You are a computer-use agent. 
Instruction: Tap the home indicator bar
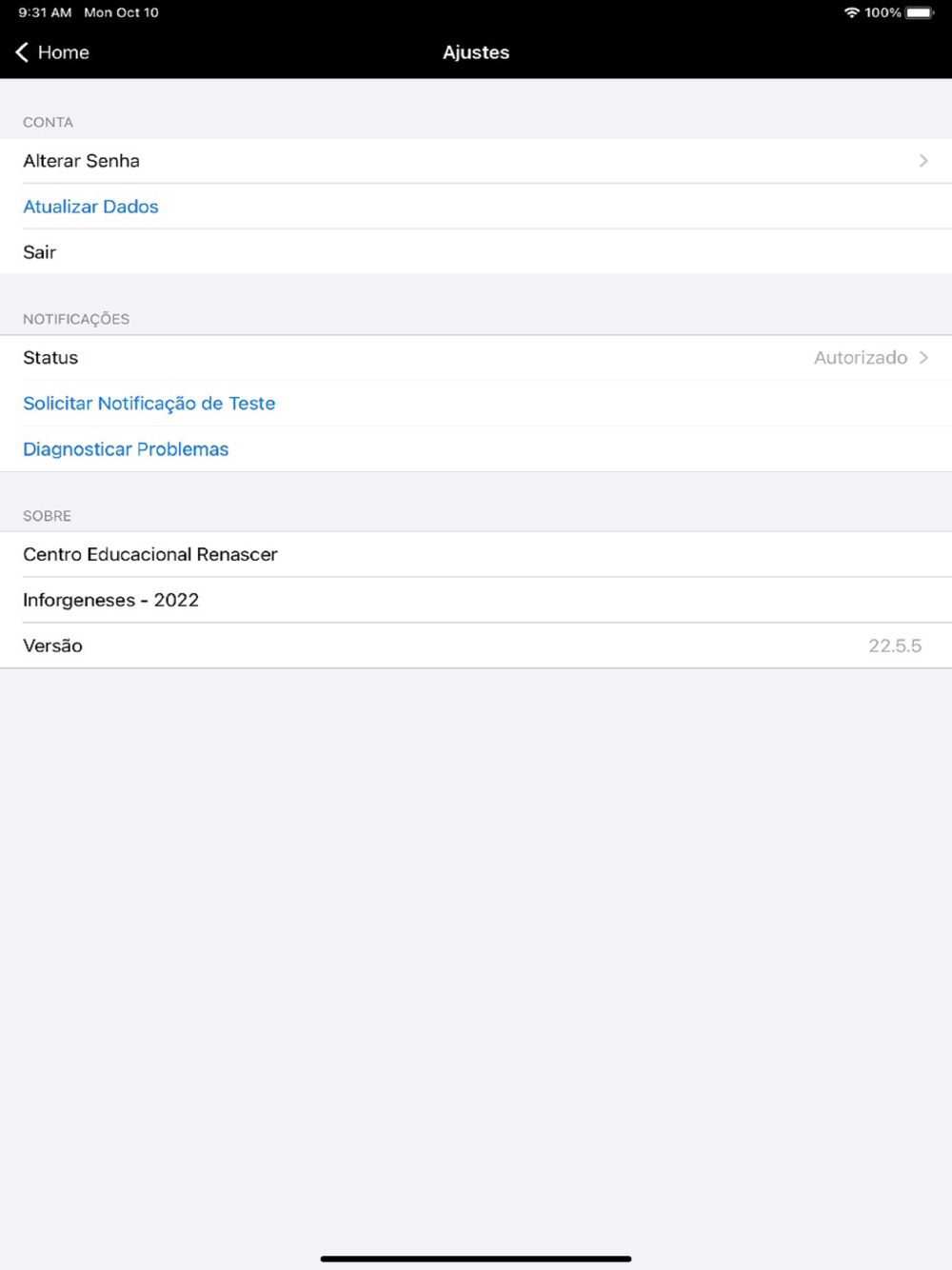pos(476,1259)
